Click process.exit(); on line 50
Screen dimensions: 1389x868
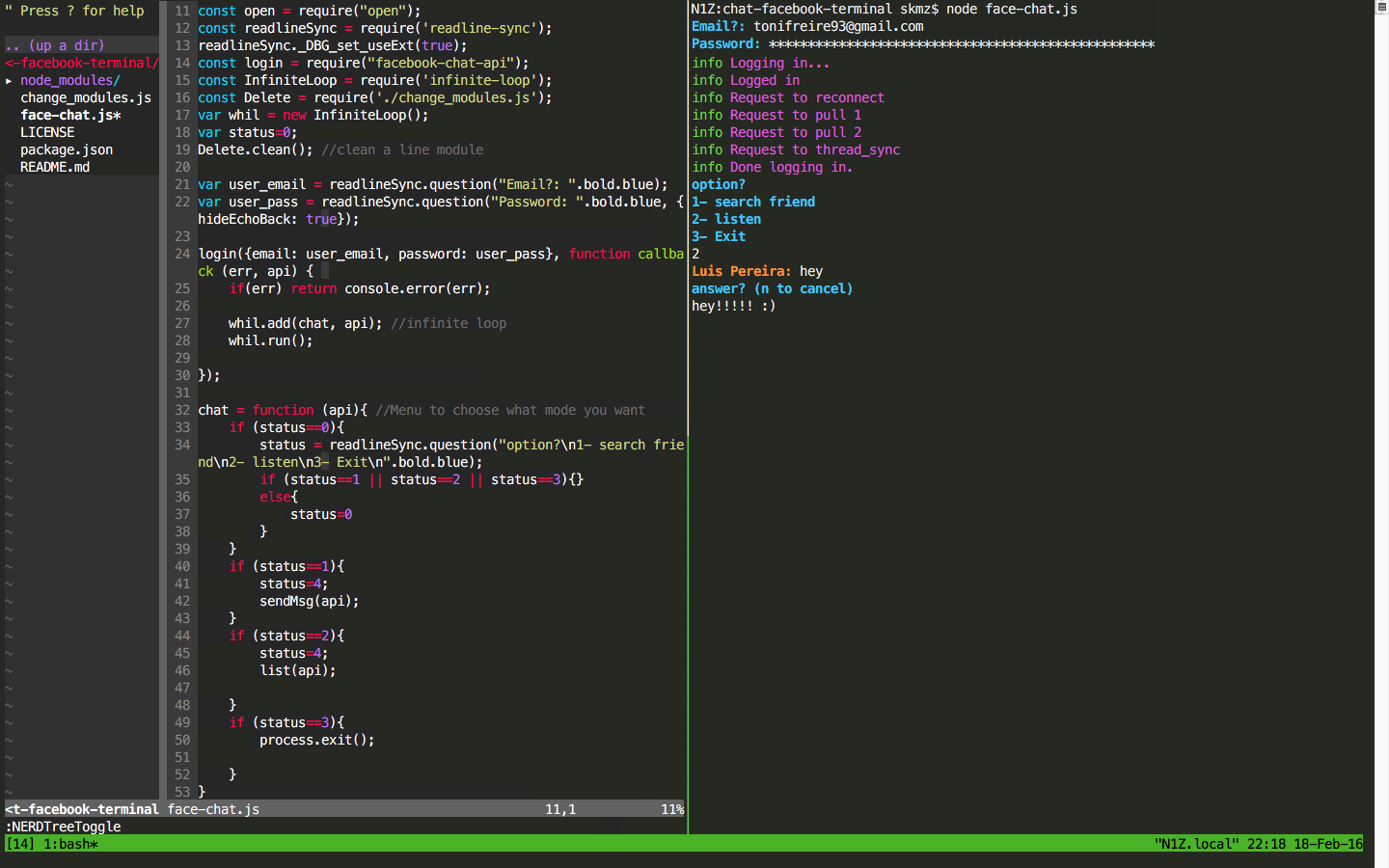(317, 740)
